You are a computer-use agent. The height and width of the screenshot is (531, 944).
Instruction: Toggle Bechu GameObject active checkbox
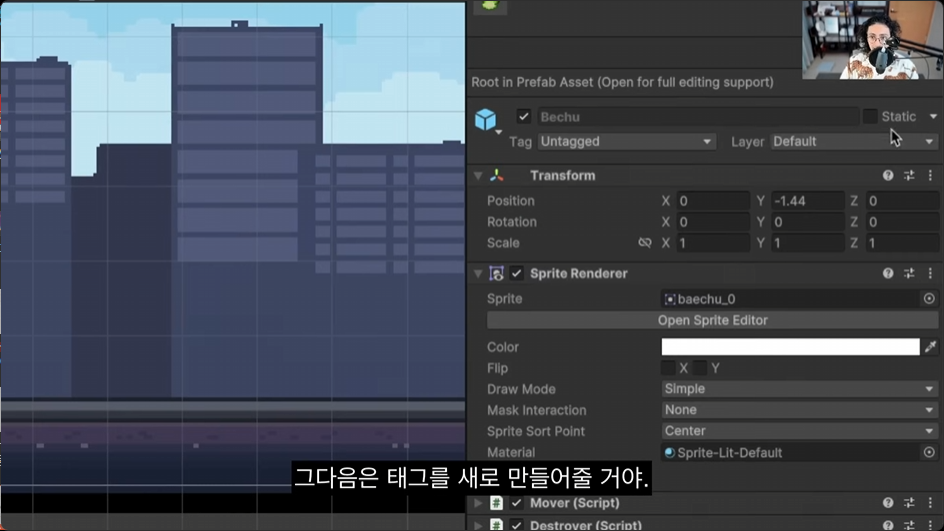[523, 116]
